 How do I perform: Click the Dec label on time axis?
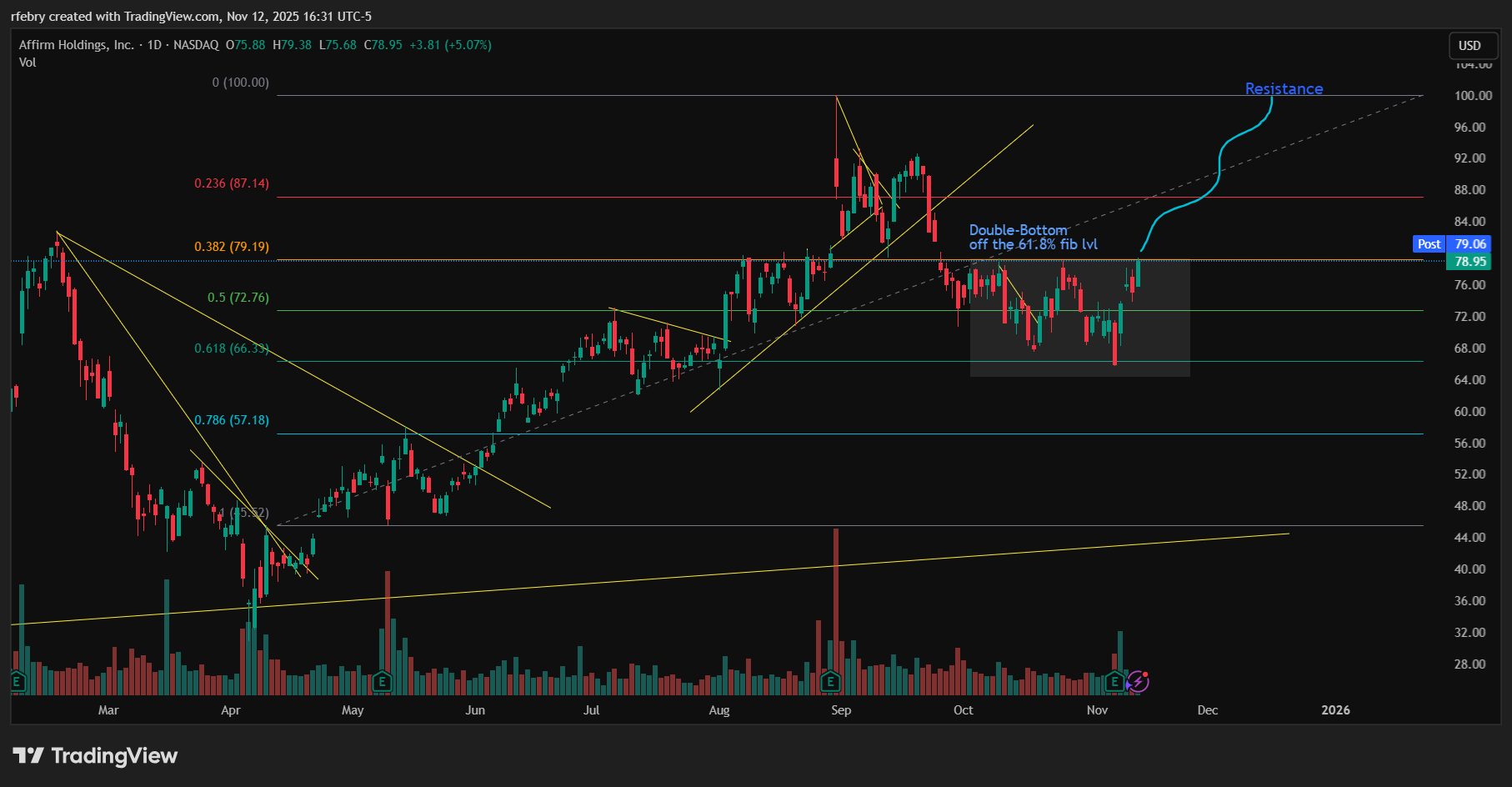coord(1208,710)
